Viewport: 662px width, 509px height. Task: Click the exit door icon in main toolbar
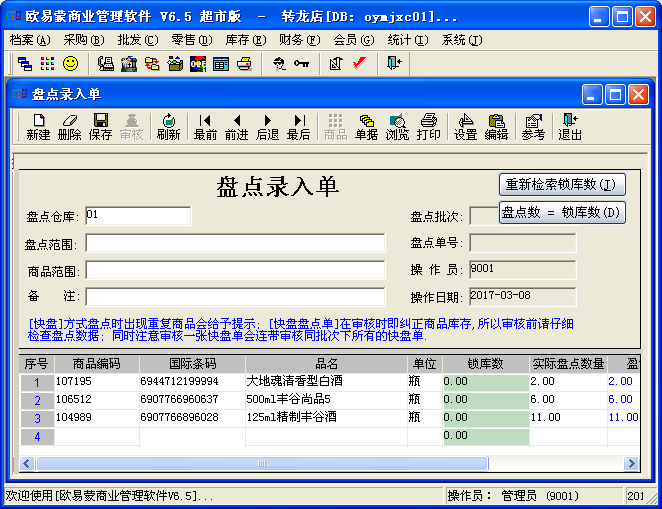point(394,63)
